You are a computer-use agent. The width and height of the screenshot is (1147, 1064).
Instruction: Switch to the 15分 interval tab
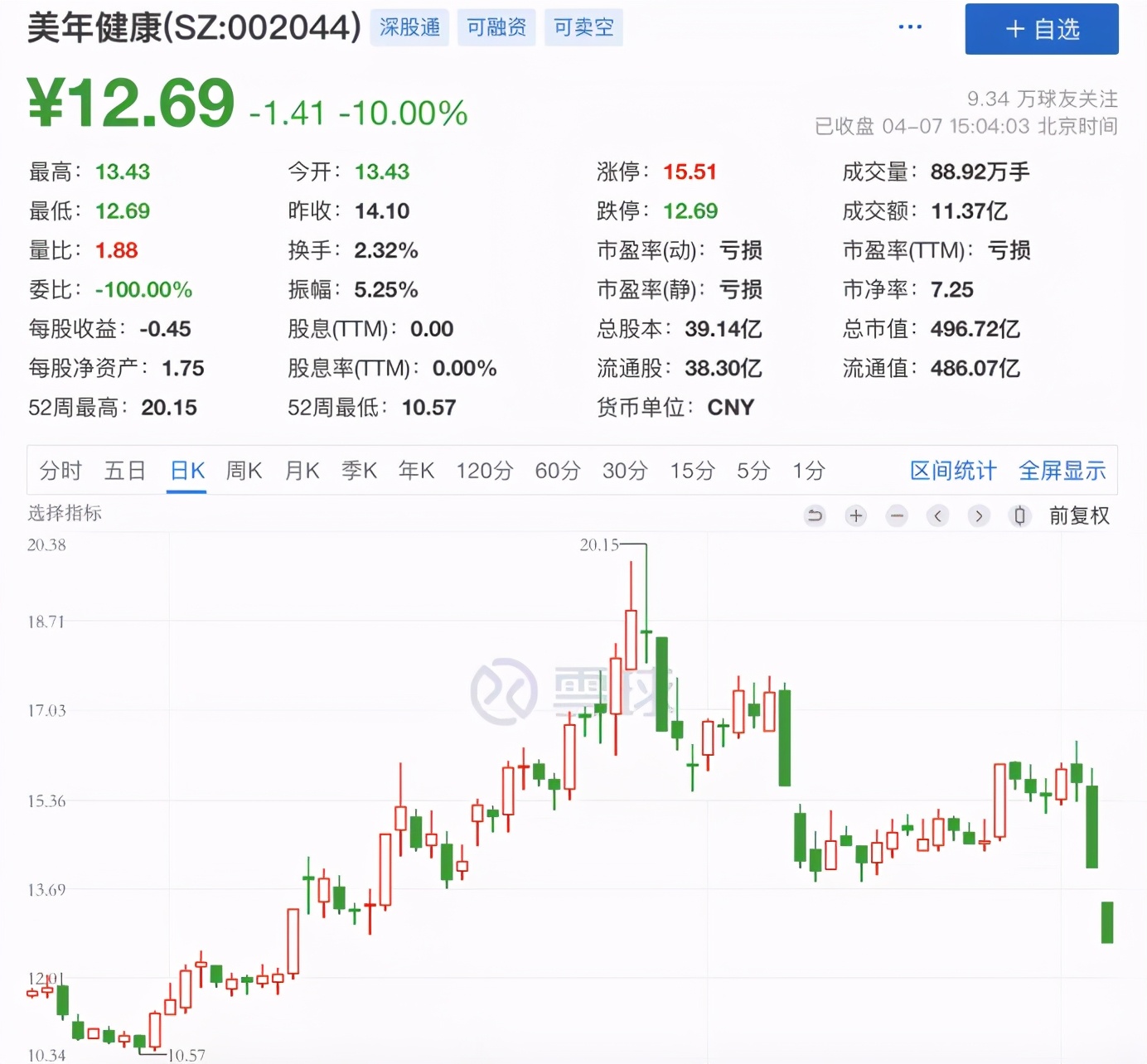[x=692, y=471]
